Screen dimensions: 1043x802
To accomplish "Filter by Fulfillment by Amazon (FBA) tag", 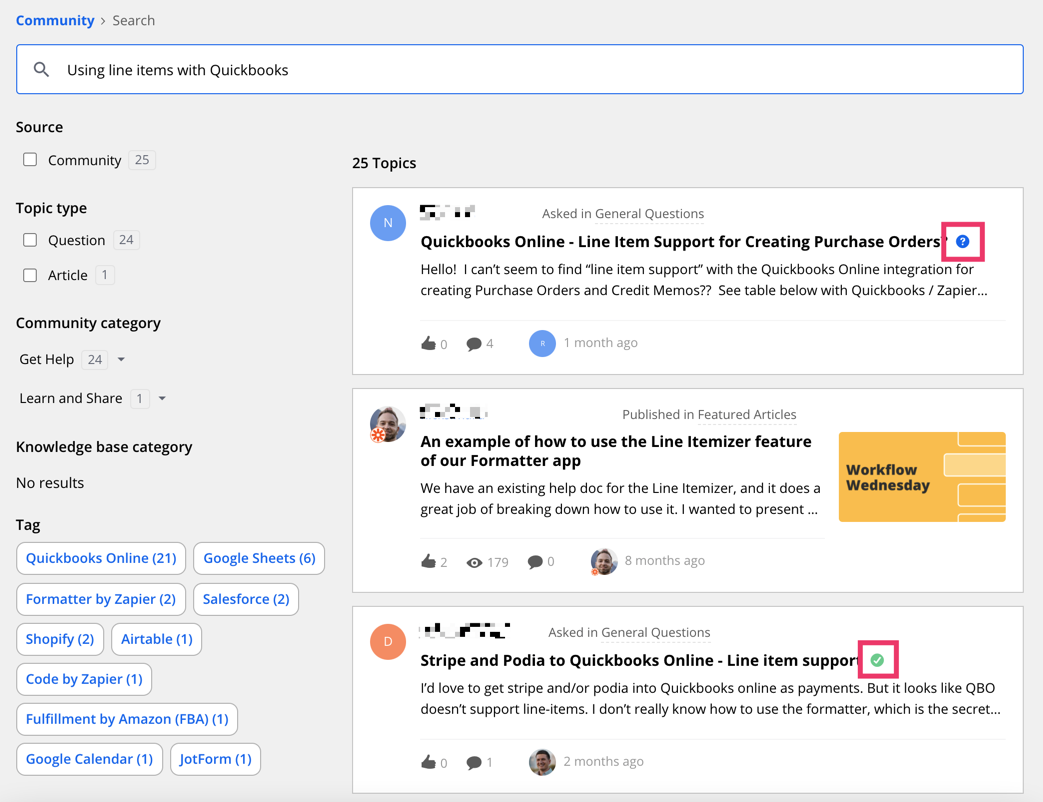I will click(x=127, y=719).
